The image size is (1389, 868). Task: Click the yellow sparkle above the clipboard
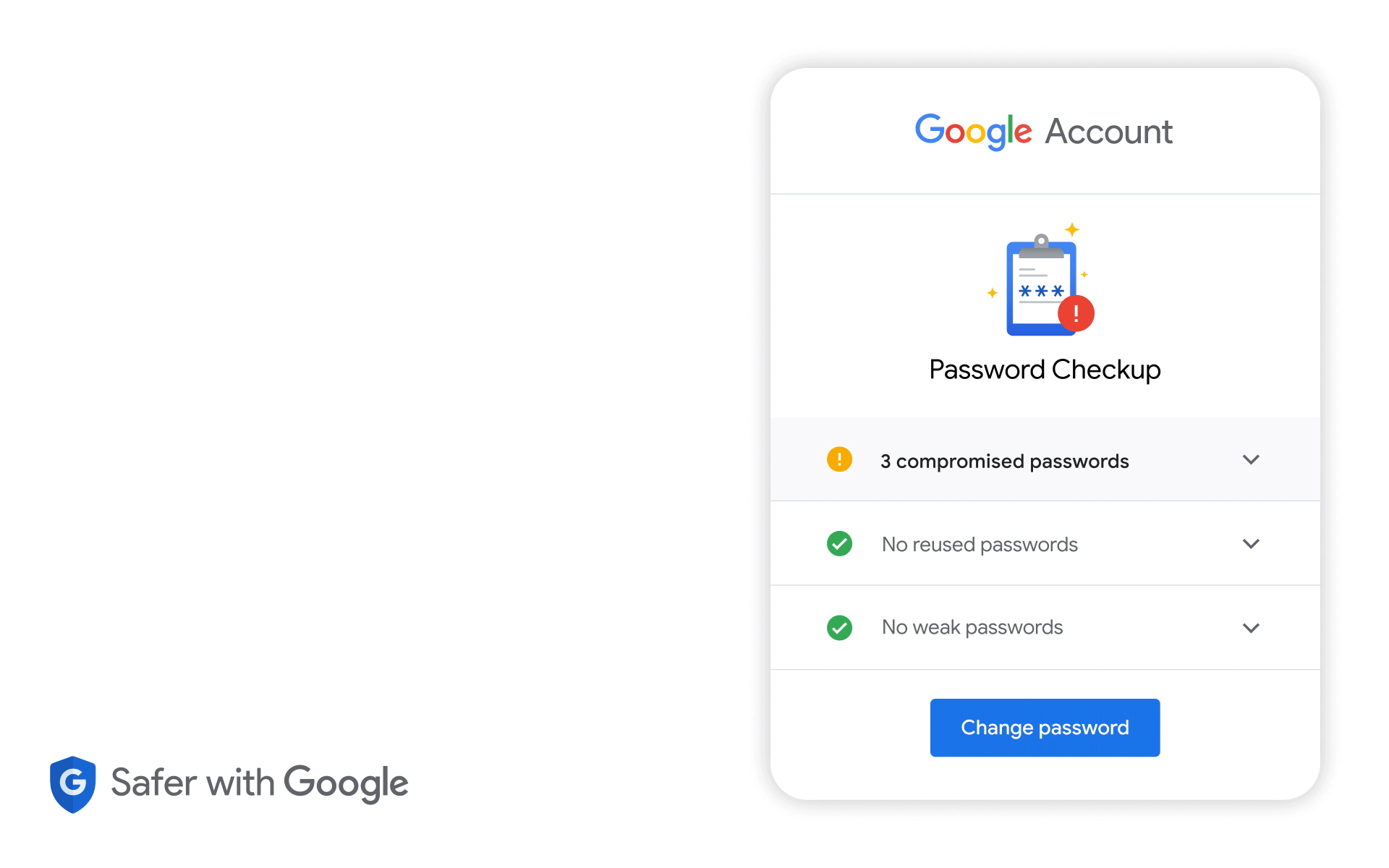coord(1072,229)
